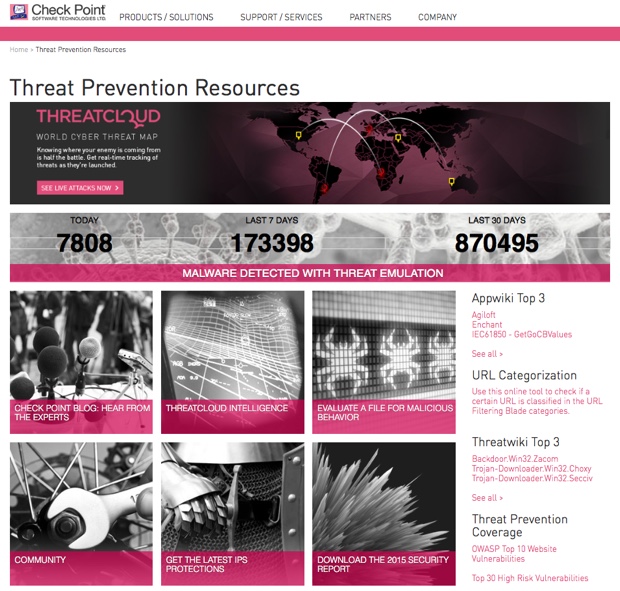Open the IEC61850 - GetGoCBValues link
This screenshot has height=591, width=620.
[x=522, y=334]
